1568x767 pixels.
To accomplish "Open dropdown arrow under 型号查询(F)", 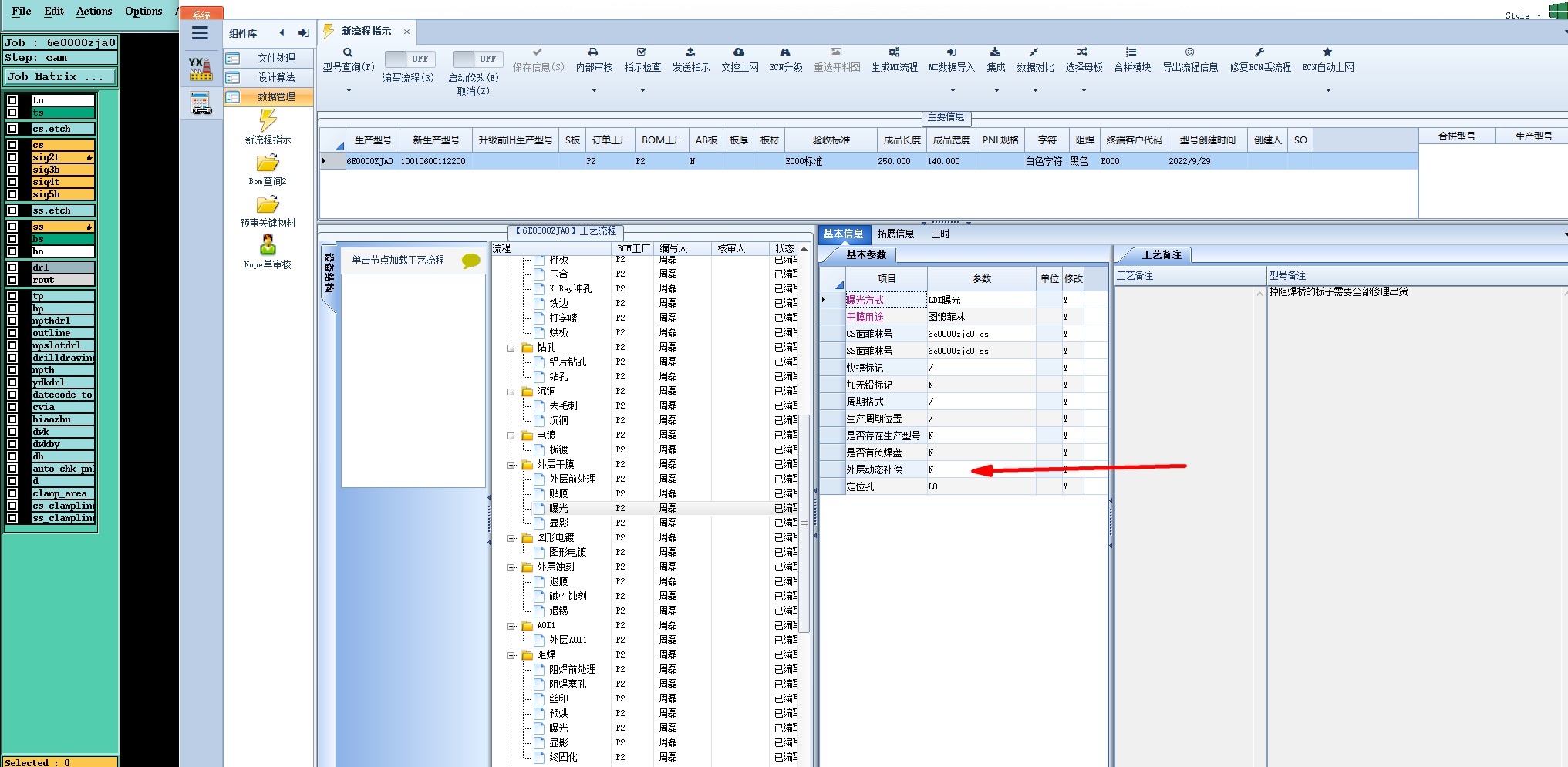I will coord(349,91).
